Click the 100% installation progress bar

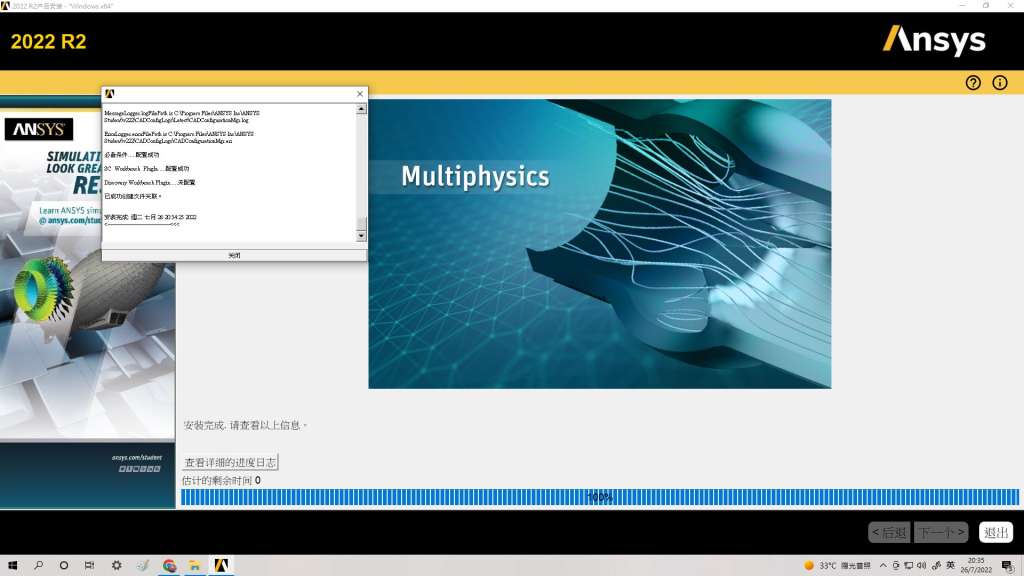pos(600,497)
